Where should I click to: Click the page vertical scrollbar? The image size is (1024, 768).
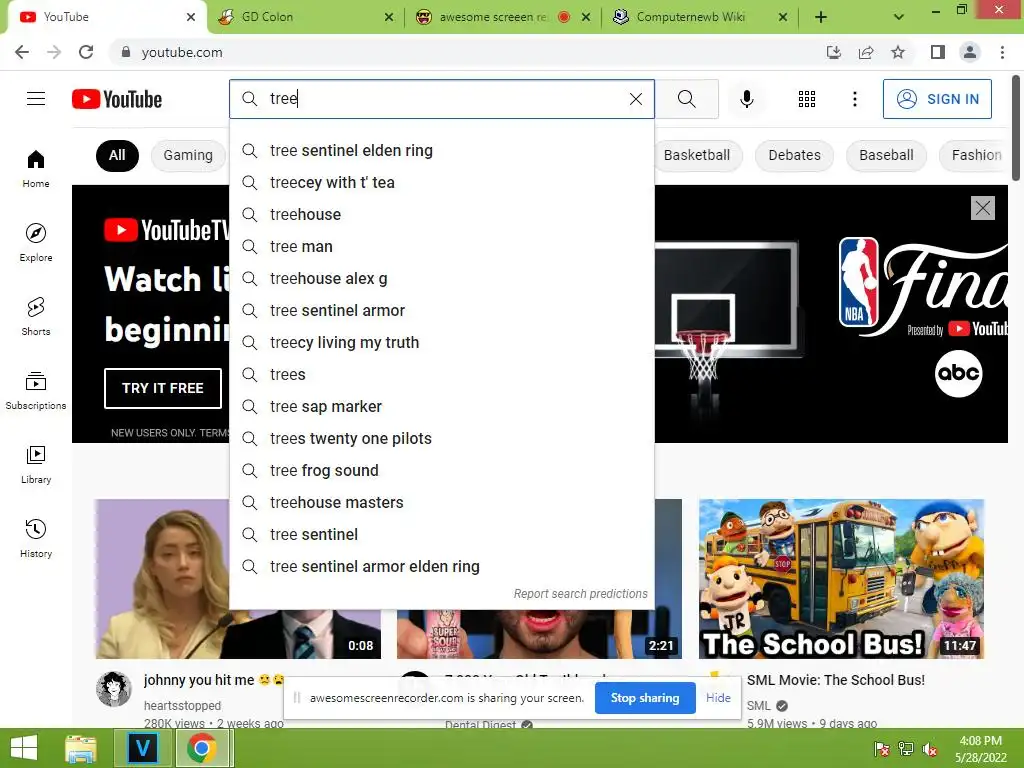pos(1016,127)
